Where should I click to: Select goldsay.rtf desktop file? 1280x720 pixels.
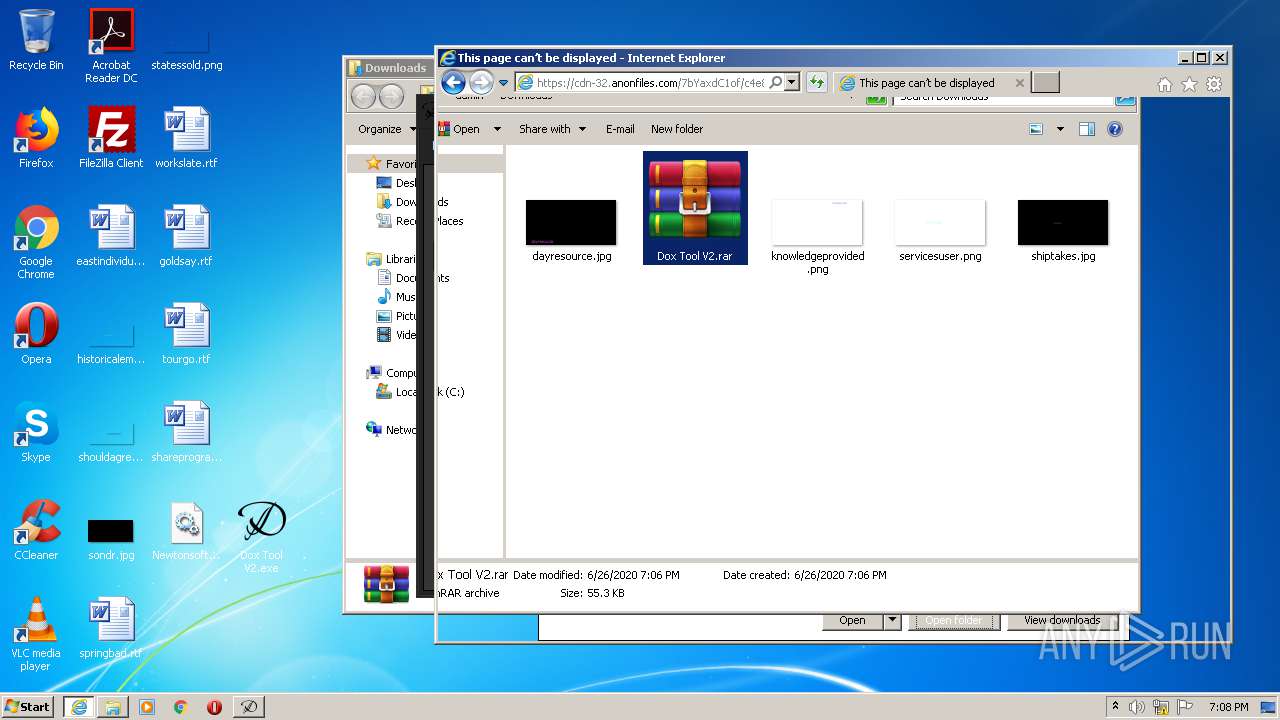click(x=187, y=236)
